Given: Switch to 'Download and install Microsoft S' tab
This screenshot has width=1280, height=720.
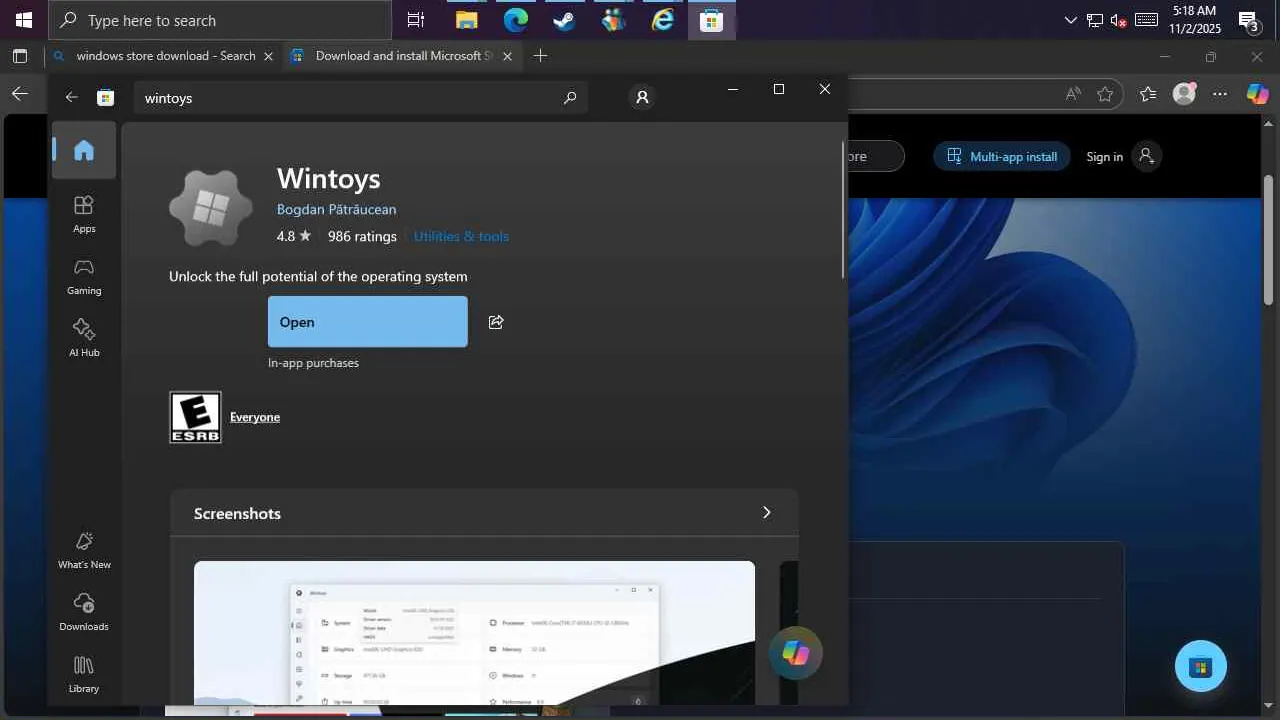Looking at the screenshot, I should pyautogui.click(x=402, y=56).
